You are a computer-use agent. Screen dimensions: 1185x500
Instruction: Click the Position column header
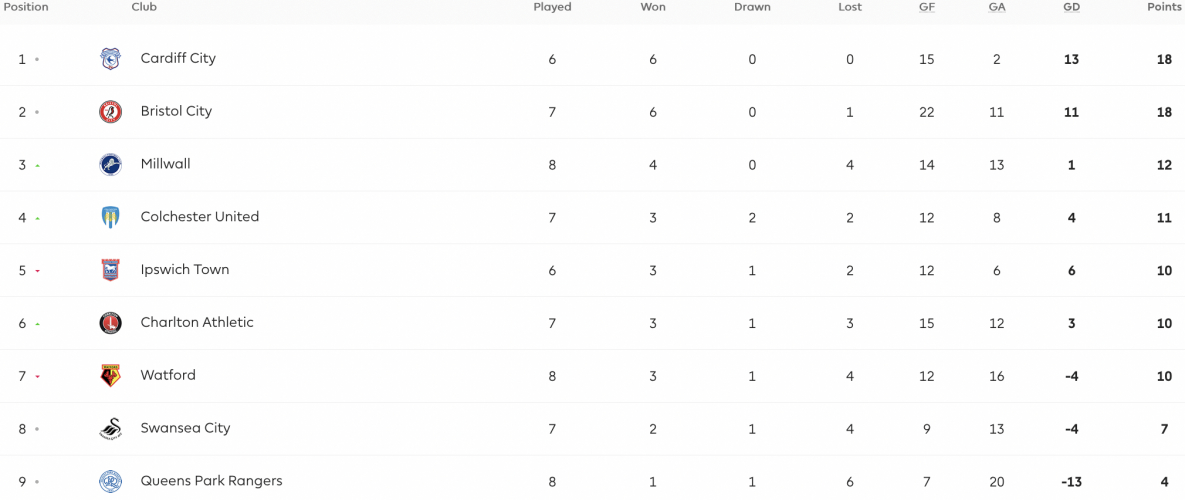pos(26,8)
